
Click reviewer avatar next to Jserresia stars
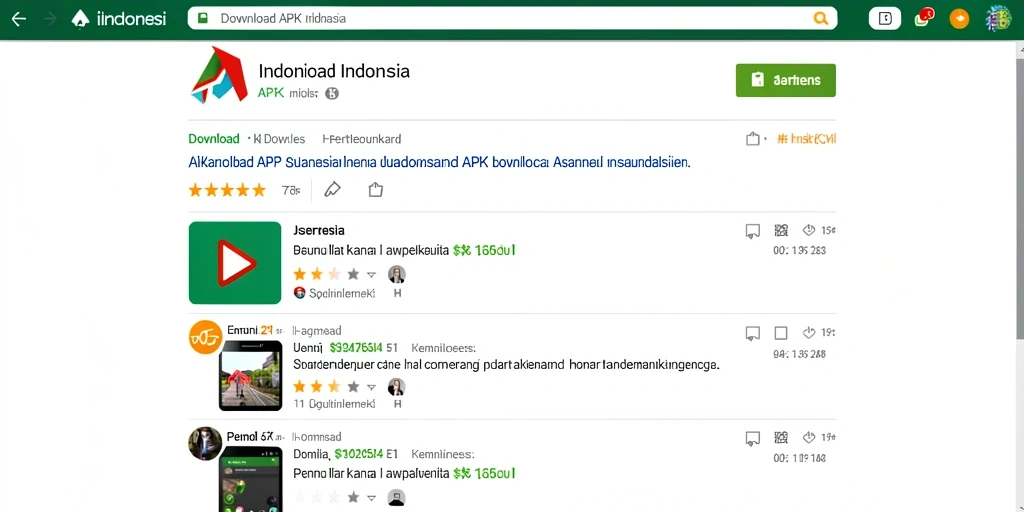(x=396, y=274)
